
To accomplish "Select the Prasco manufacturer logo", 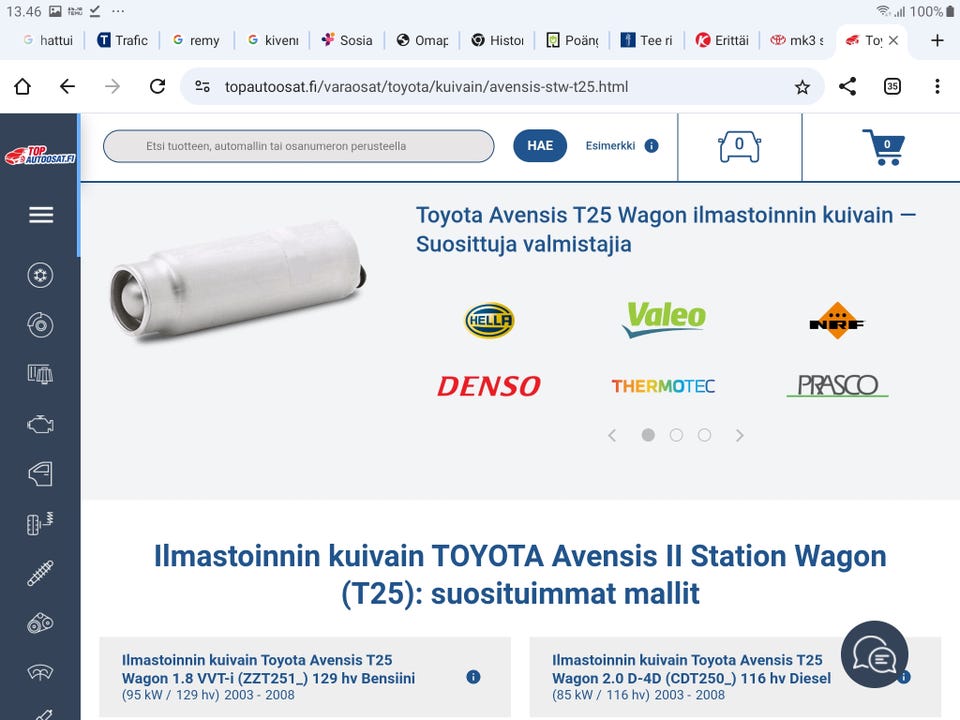I will coord(837,386).
